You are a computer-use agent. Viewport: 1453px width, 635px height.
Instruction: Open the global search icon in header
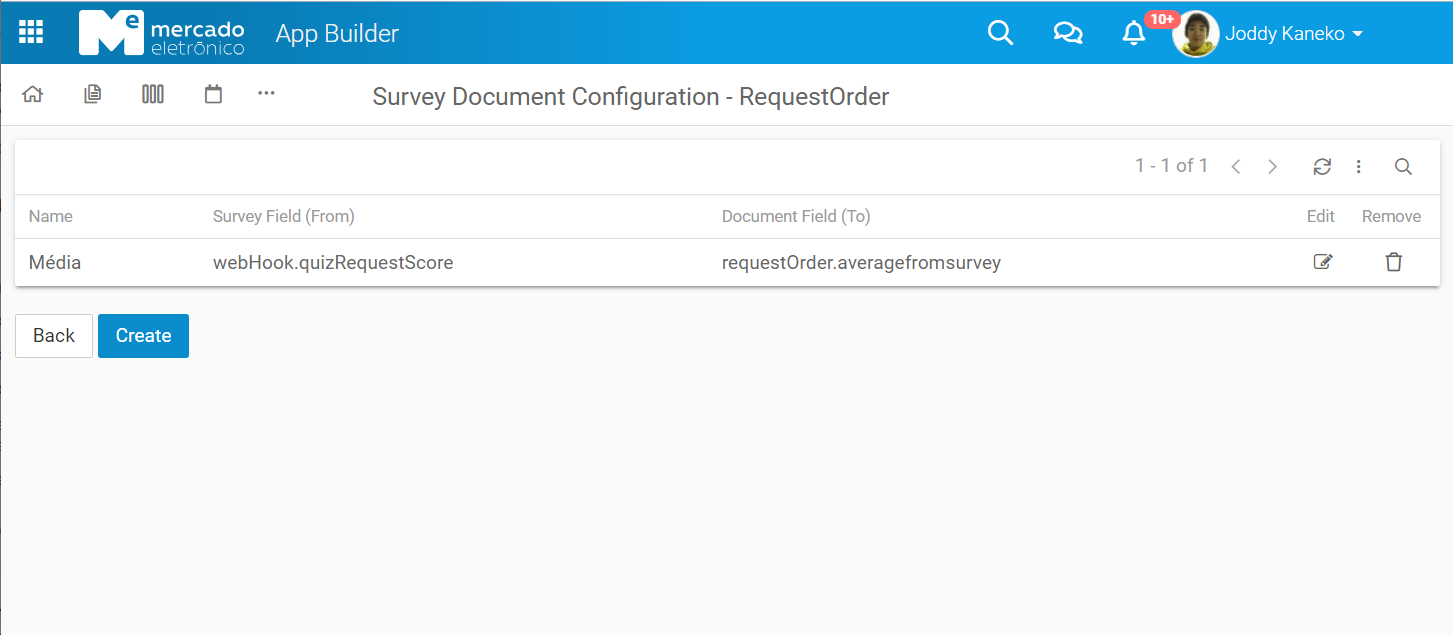[1000, 33]
